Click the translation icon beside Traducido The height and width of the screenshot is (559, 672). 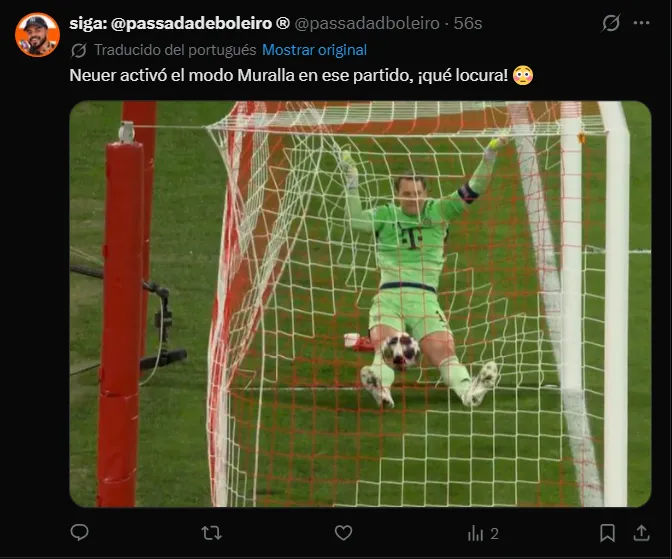(79, 51)
